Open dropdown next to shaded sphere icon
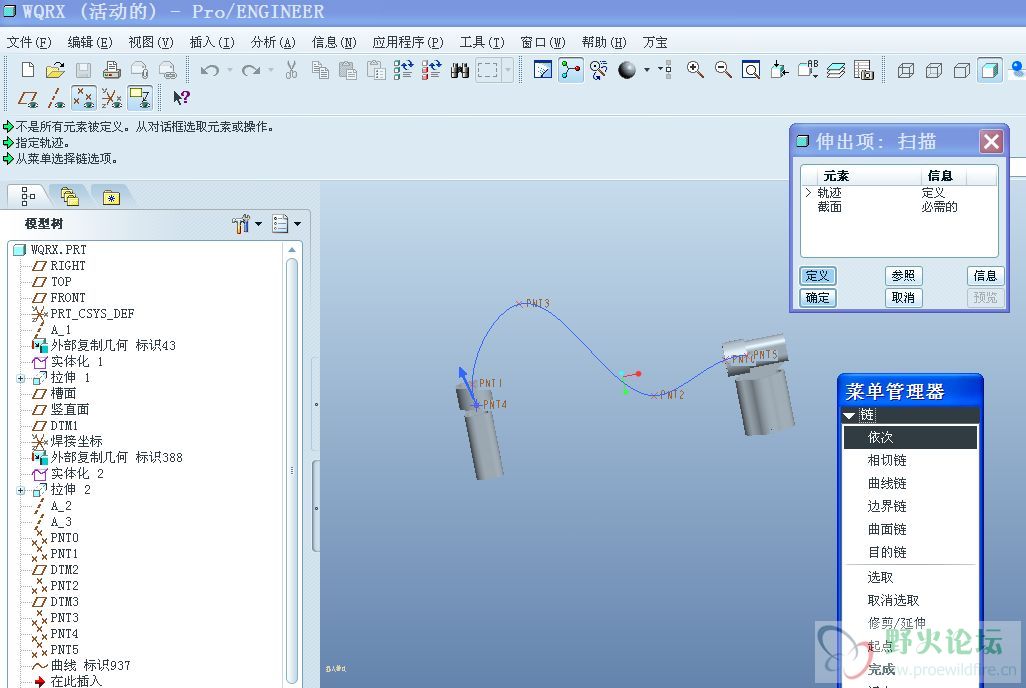Image resolution: width=1026 pixels, height=688 pixels. [x=646, y=69]
